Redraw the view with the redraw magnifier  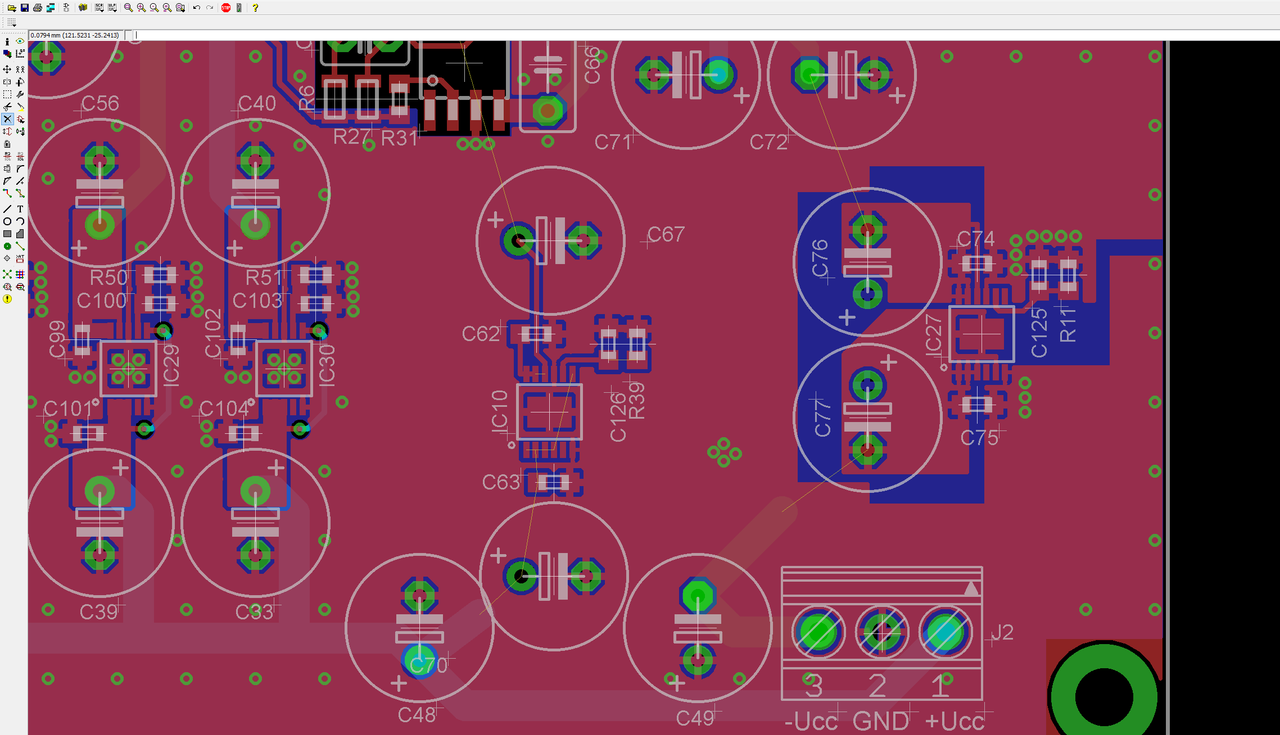167,8
